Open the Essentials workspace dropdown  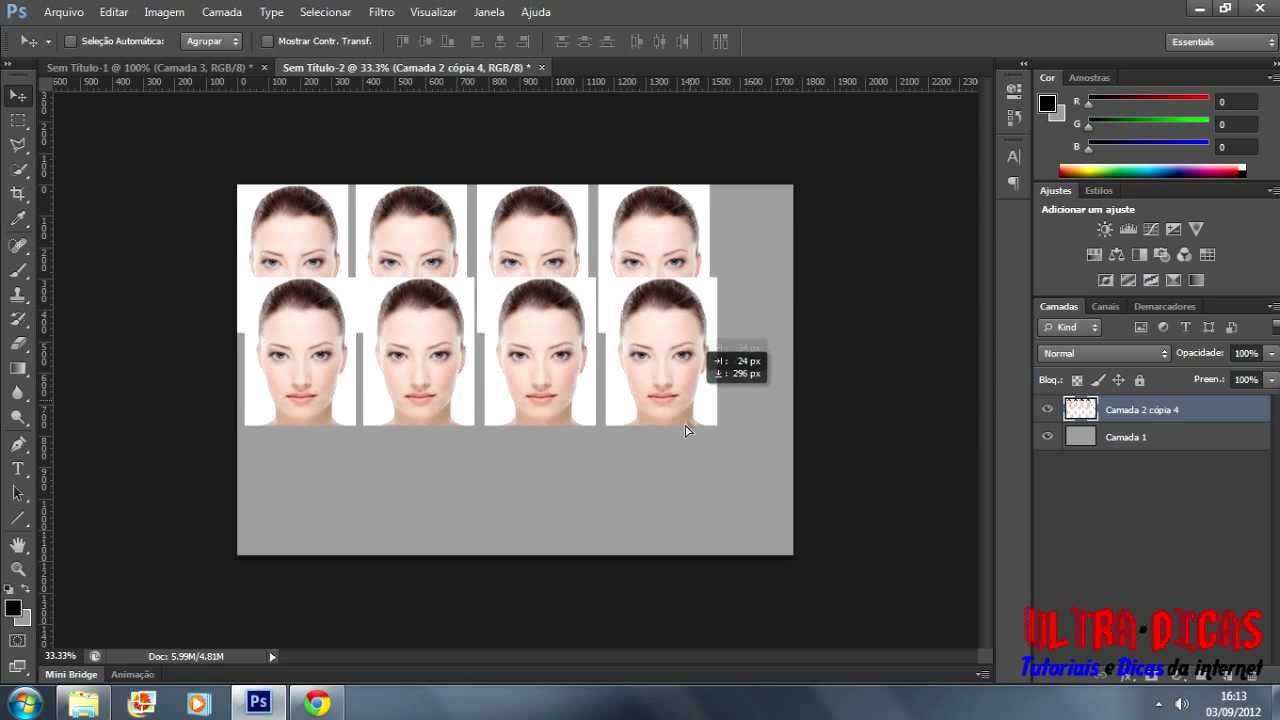(1221, 42)
